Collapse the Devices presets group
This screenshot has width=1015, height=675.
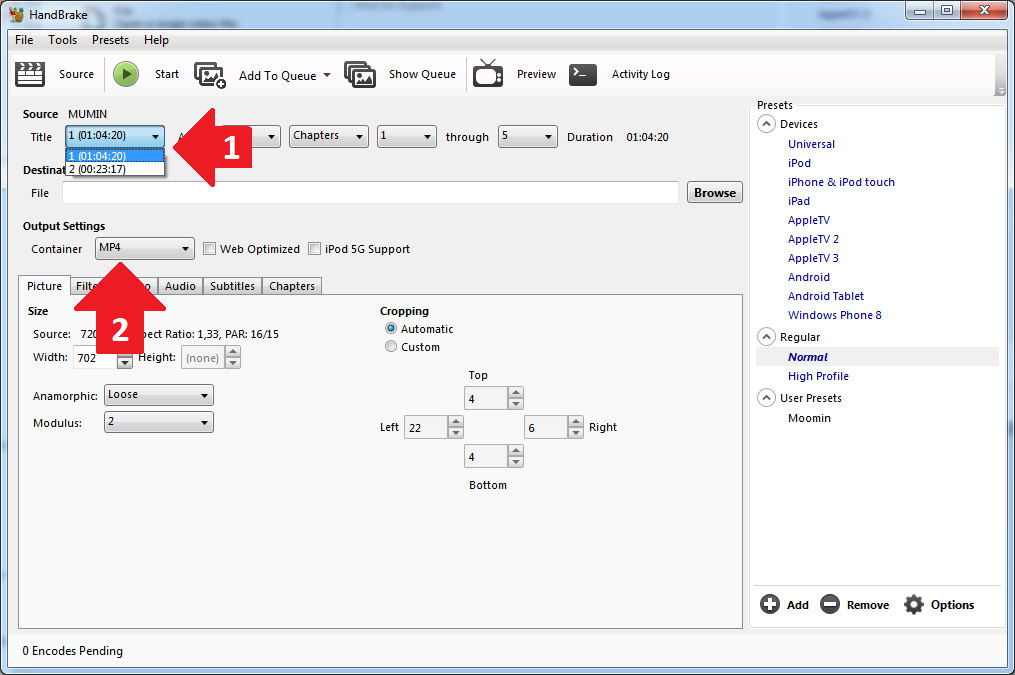coord(766,124)
